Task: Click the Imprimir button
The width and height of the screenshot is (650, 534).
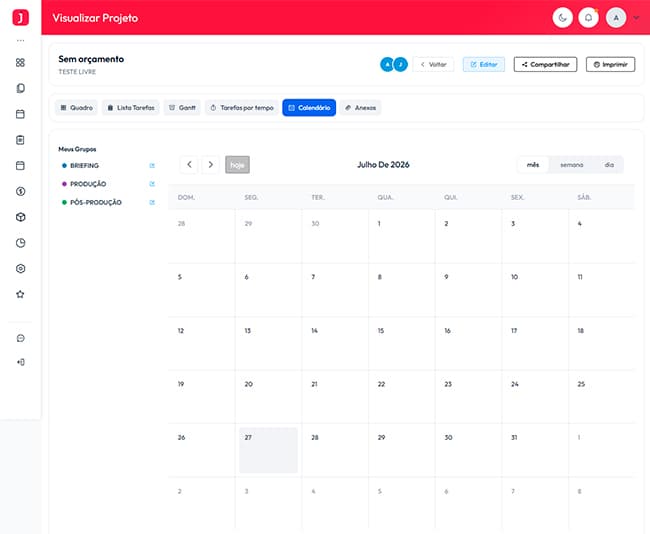Action: click(x=610, y=64)
